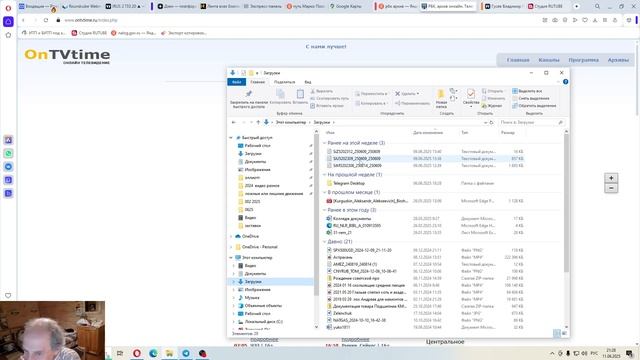This screenshot has height=360, width=640.
Task: Click Move to command in ribbon
Action: (371, 93)
